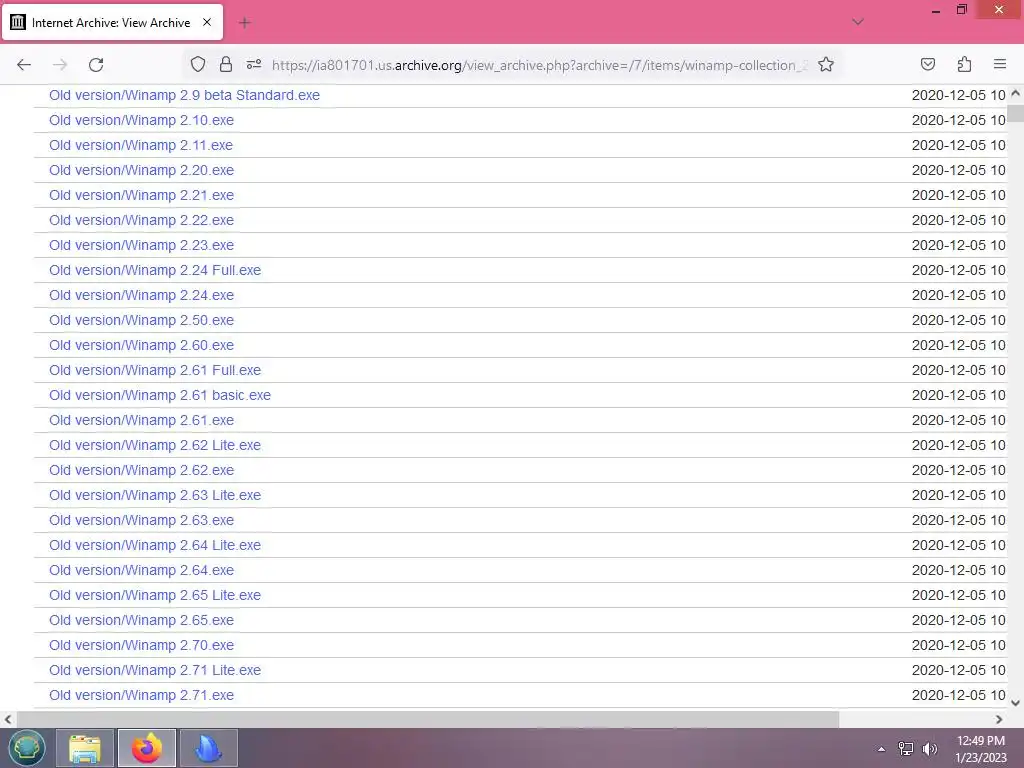The height and width of the screenshot is (768, 1024).
Task: Go back to the previous page
Action: 24,65
